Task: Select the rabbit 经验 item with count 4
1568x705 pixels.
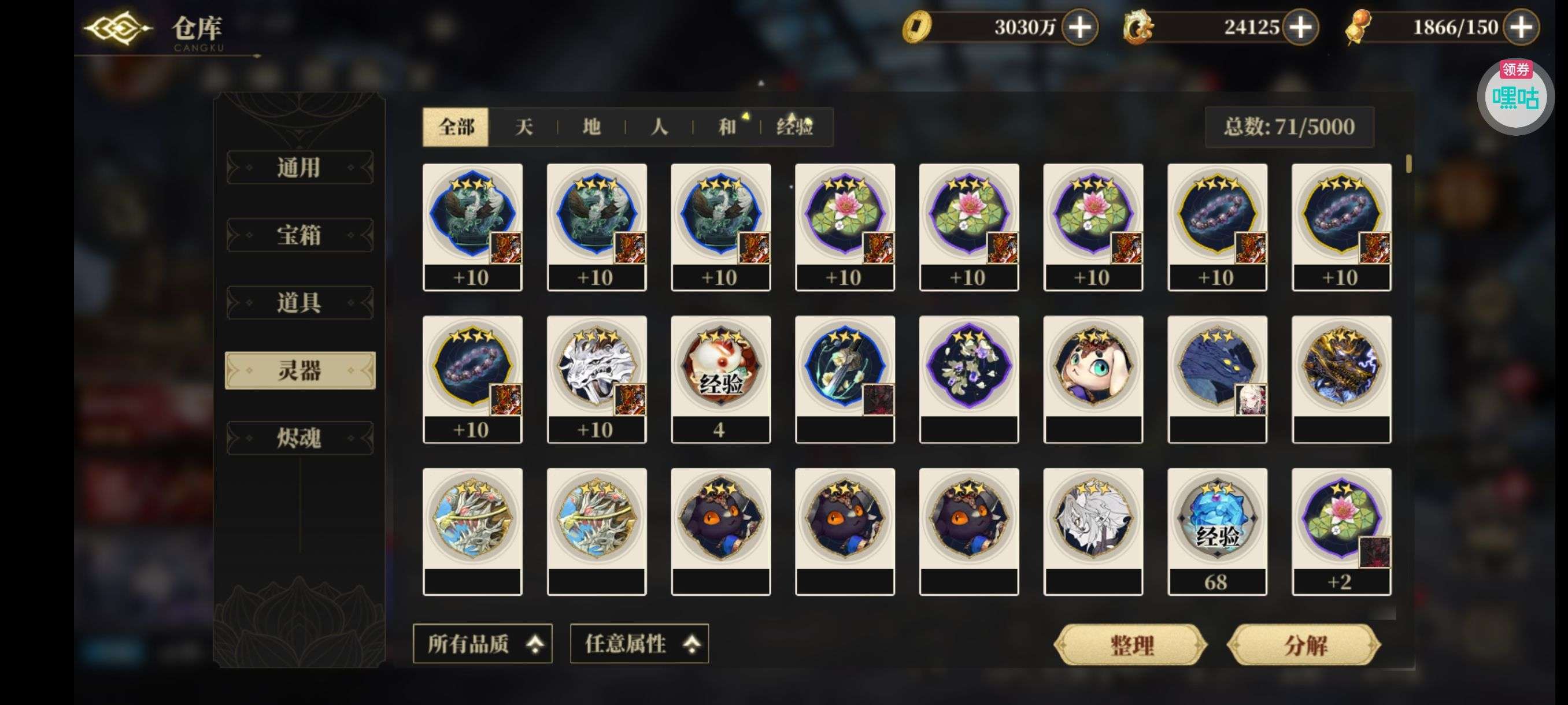Action: click(721, 379)
